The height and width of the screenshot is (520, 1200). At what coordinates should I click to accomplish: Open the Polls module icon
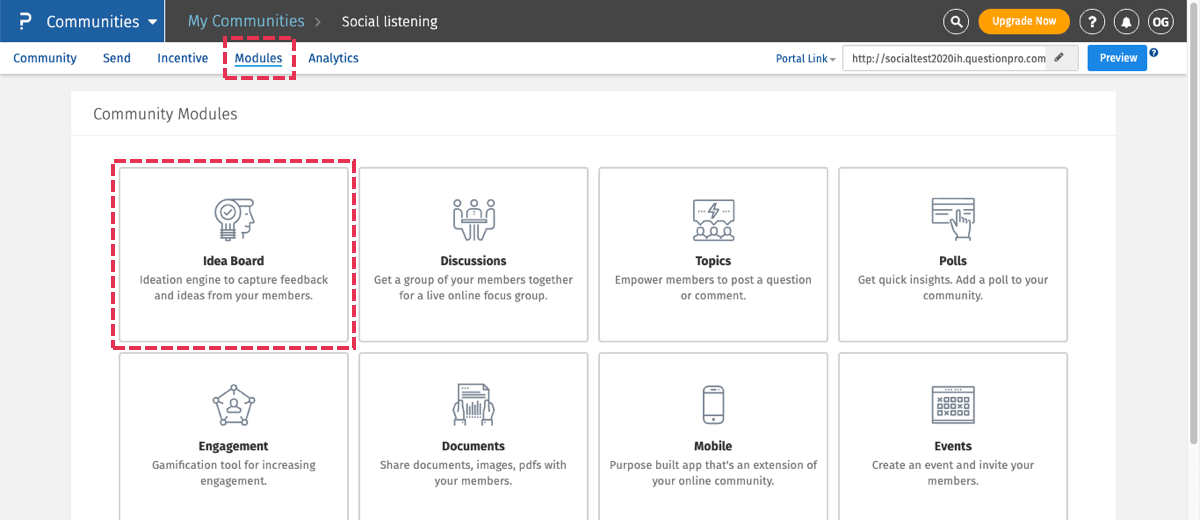coord(952,219)
